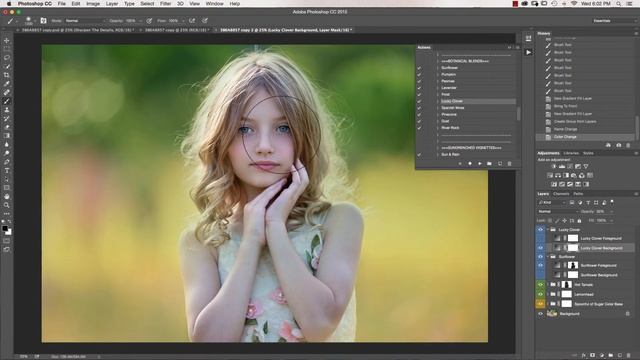Screen dimensions: 640x360
Task: Collapse the Sunflower layer group
Action: tap(548, 257)
